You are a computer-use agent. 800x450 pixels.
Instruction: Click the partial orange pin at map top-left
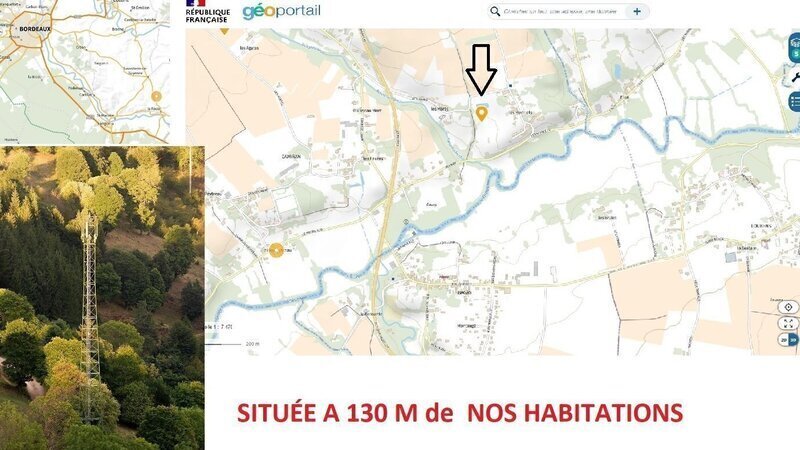point(224,29)
